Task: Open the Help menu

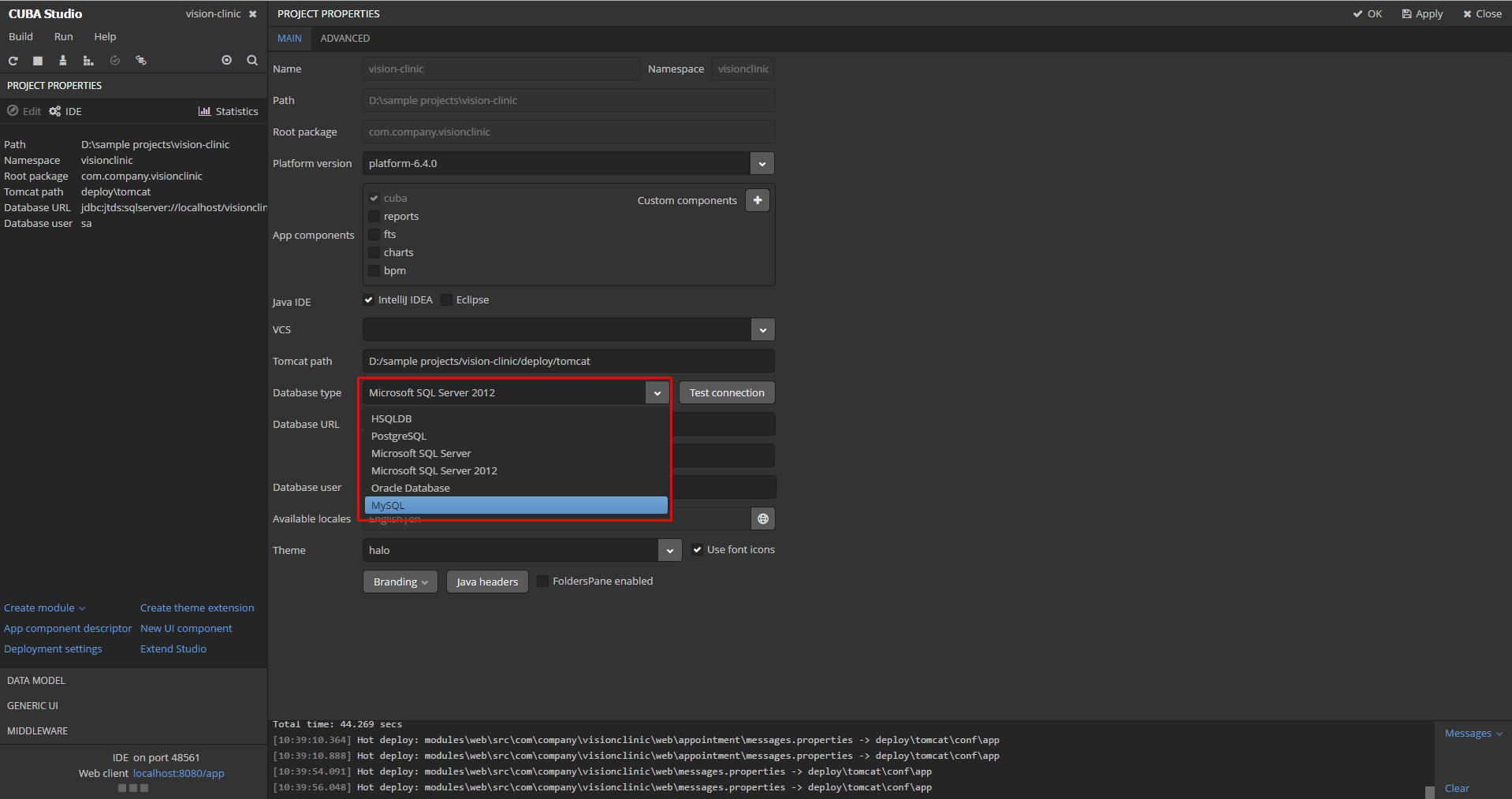Action: click(105, 37)
